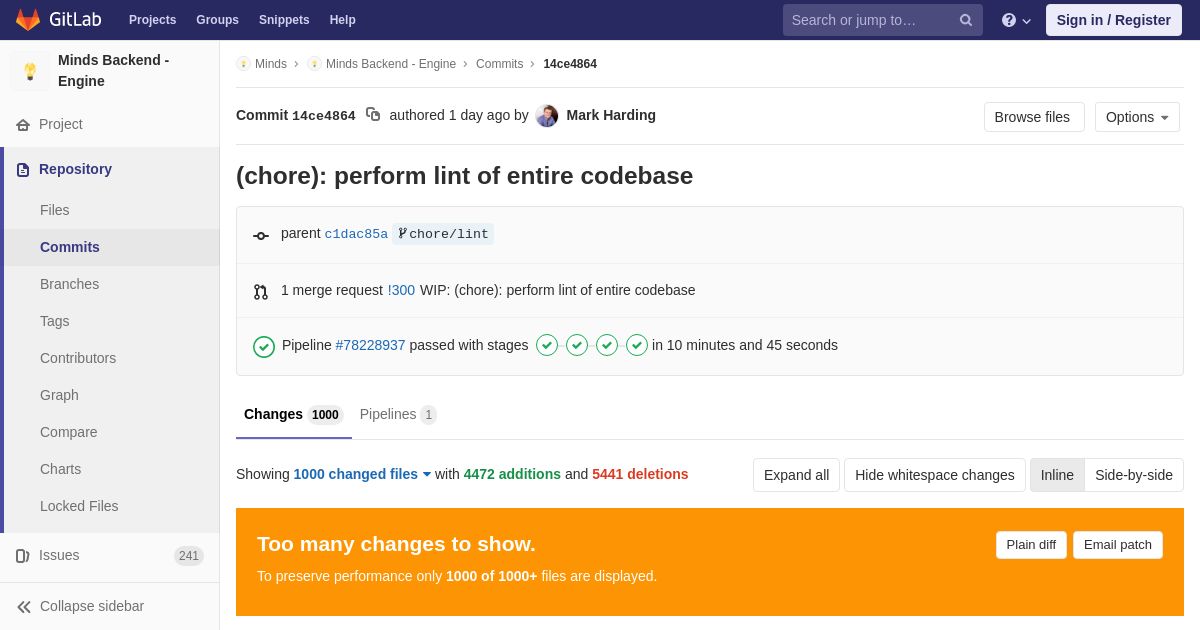Open the Help question mark menu
This screenshot has height=630, width=1200.
pyautogui.click(x=1015, y=20)
